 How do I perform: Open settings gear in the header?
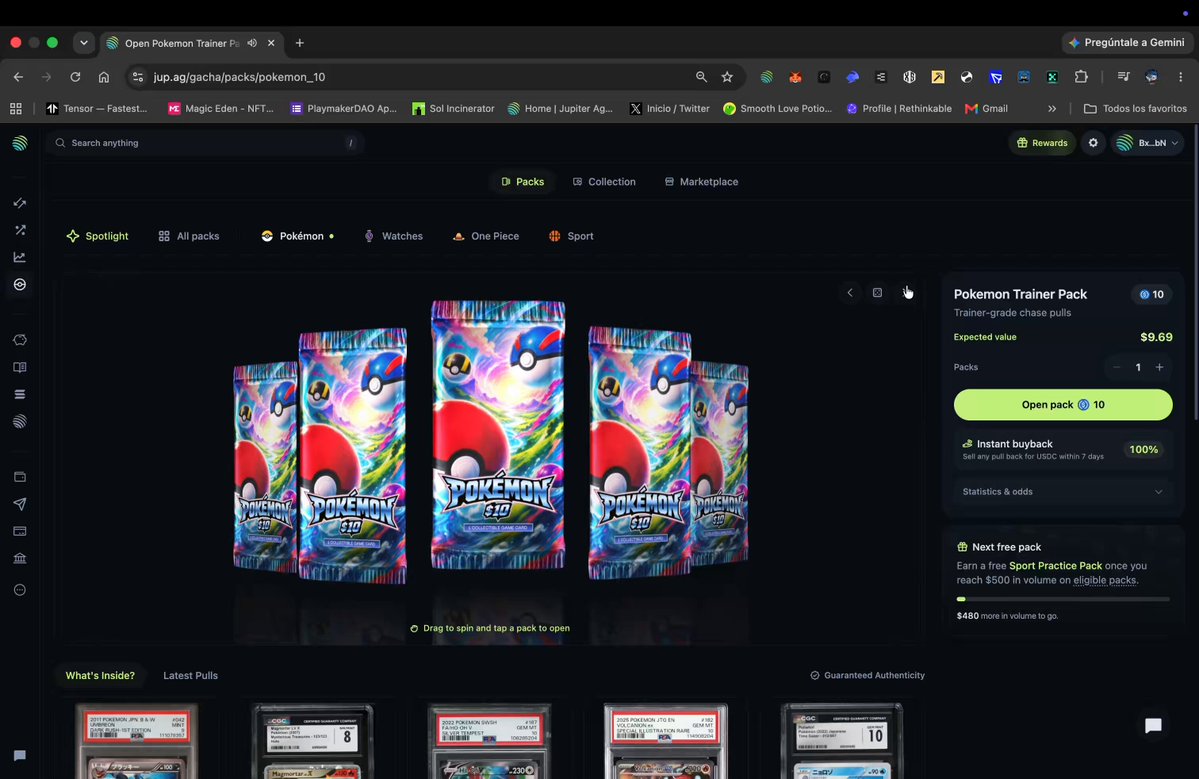(1093, 143)
